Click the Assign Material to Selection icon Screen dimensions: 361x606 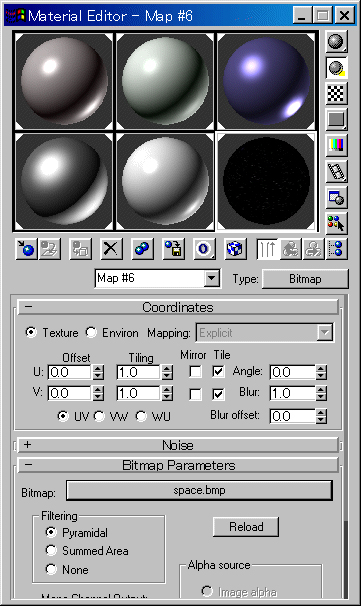(80, 249)
